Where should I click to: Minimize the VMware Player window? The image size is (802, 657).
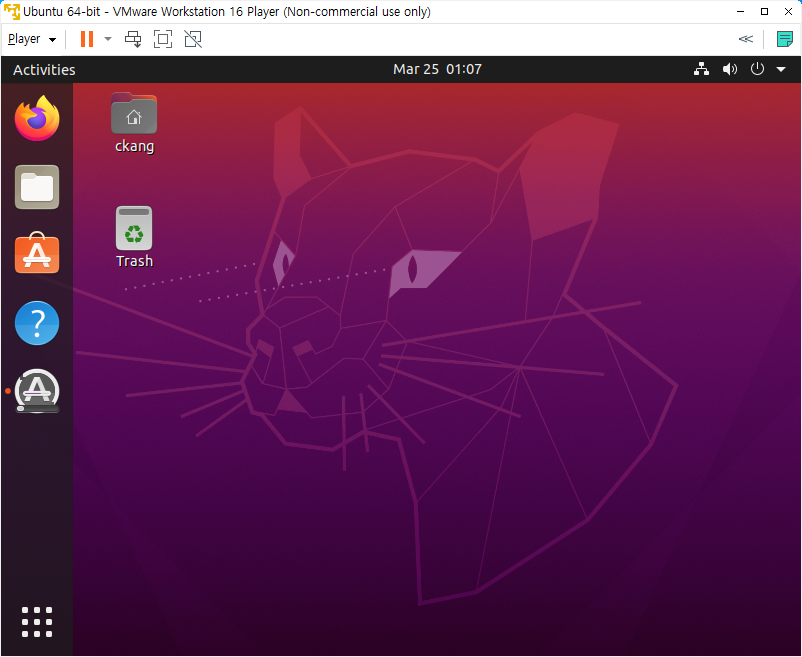click(740, 11)
